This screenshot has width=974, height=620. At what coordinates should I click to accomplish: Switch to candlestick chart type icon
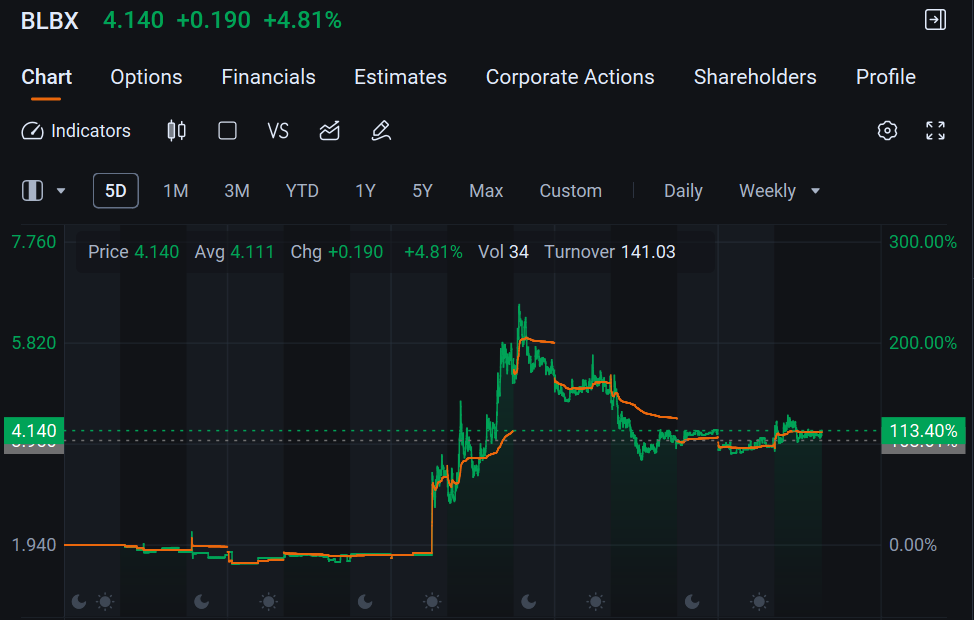point(176,131)
